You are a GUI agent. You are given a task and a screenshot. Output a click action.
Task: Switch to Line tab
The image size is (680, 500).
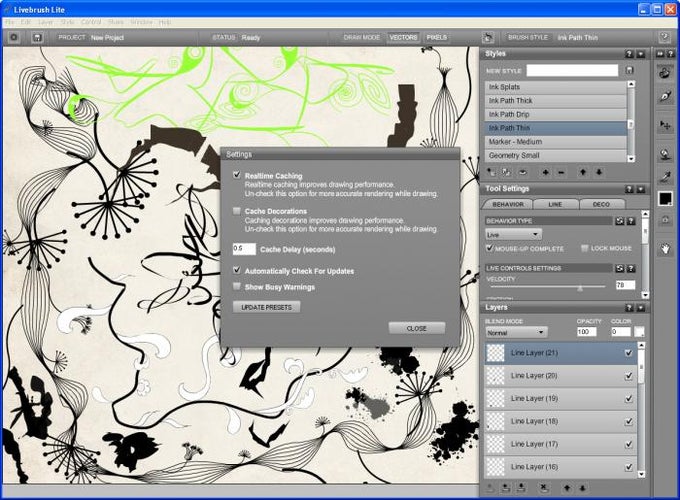pos(556,204)
